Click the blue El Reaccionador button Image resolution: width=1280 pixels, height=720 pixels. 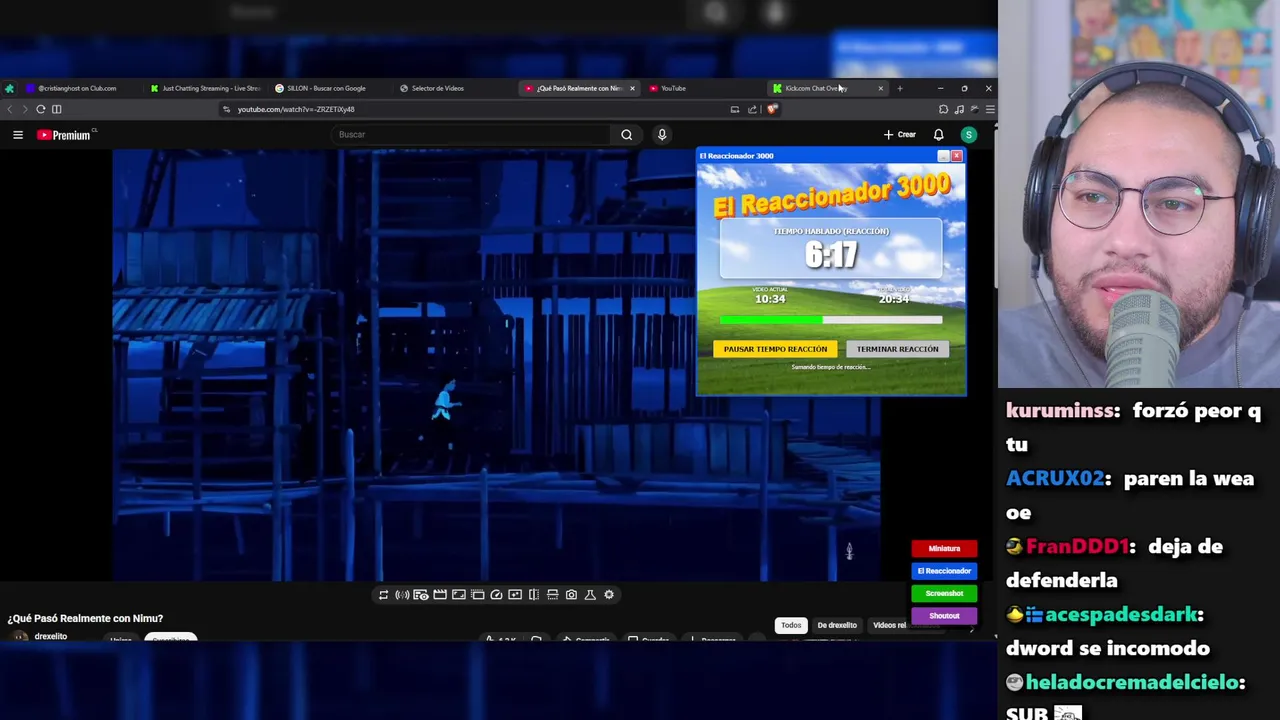[x=944, y=571]
